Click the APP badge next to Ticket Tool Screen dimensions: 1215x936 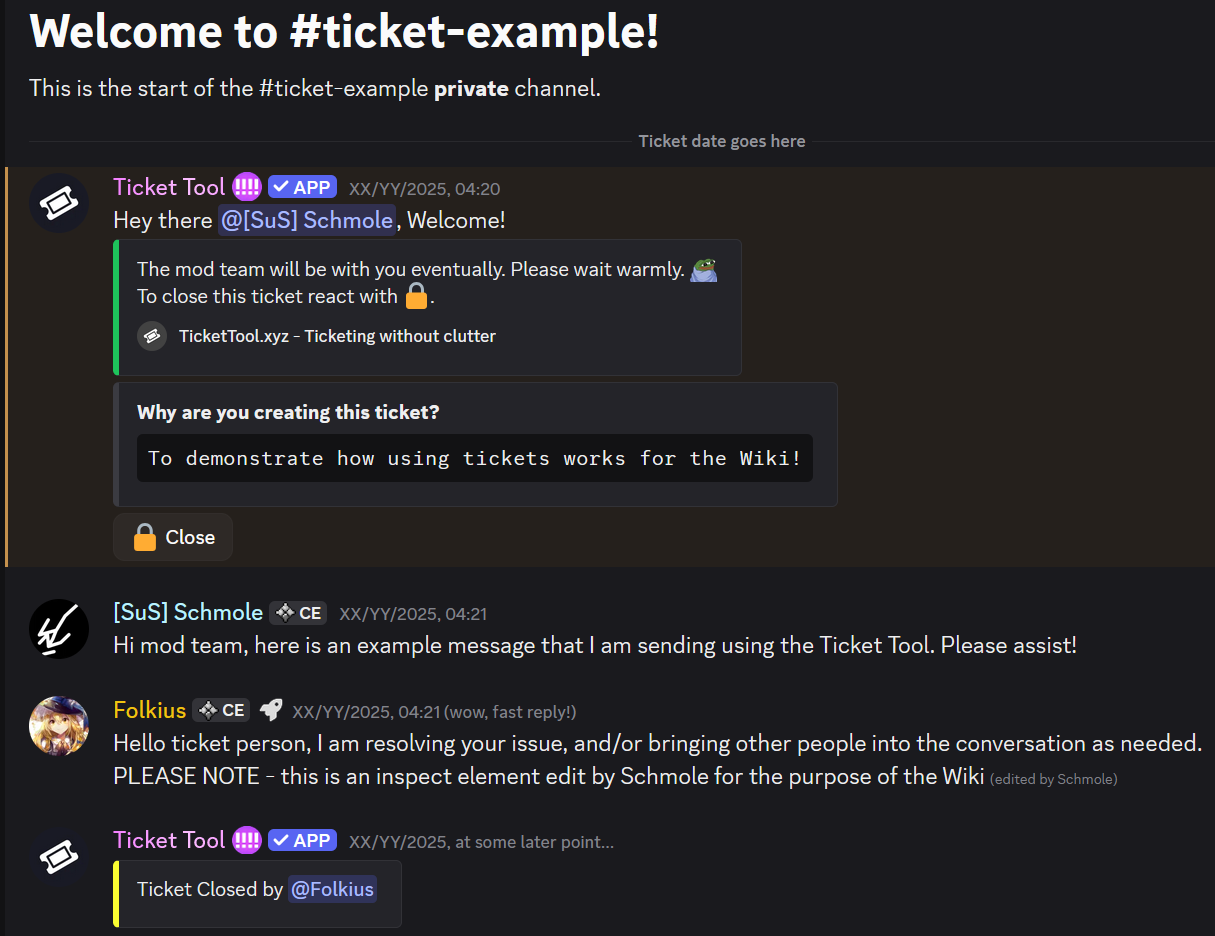coord(302,186)
